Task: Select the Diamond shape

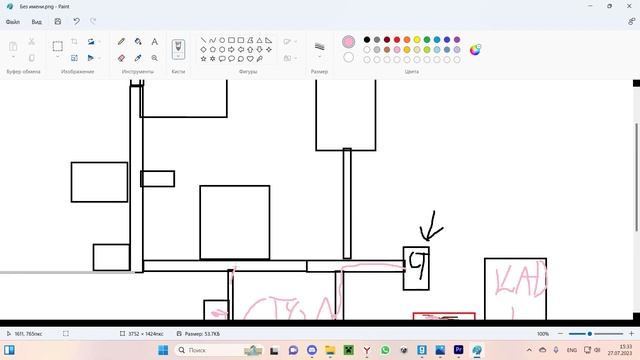Action: click(203, 49)
